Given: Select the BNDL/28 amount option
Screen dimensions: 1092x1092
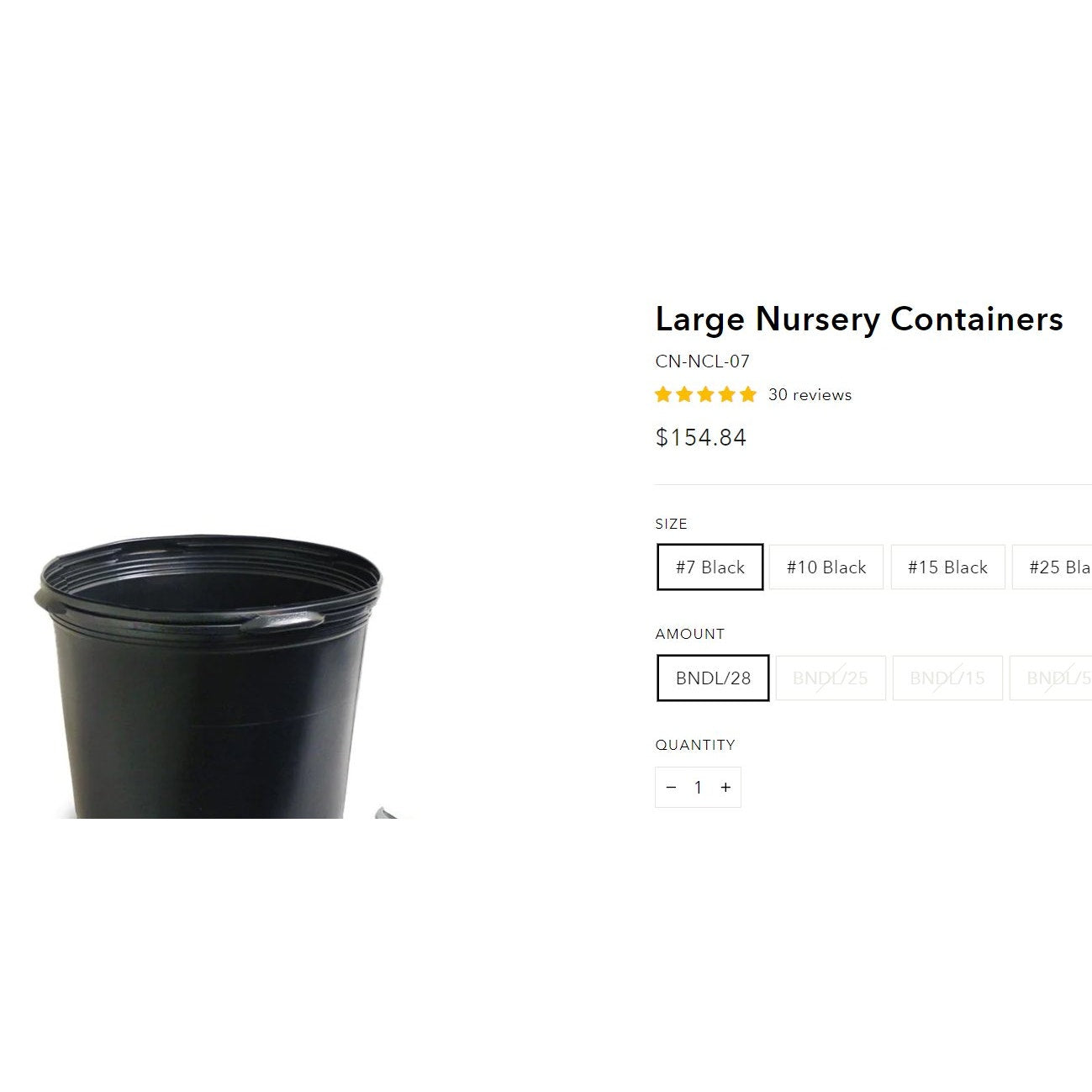Looking at the screenshot, I should tap(713, 678).
